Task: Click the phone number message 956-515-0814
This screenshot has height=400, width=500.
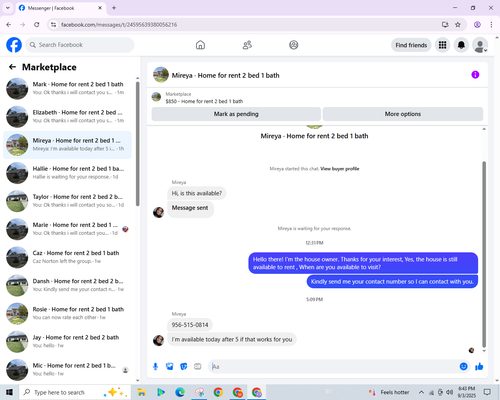Action: pyautogui.click(x=190, y=325)
